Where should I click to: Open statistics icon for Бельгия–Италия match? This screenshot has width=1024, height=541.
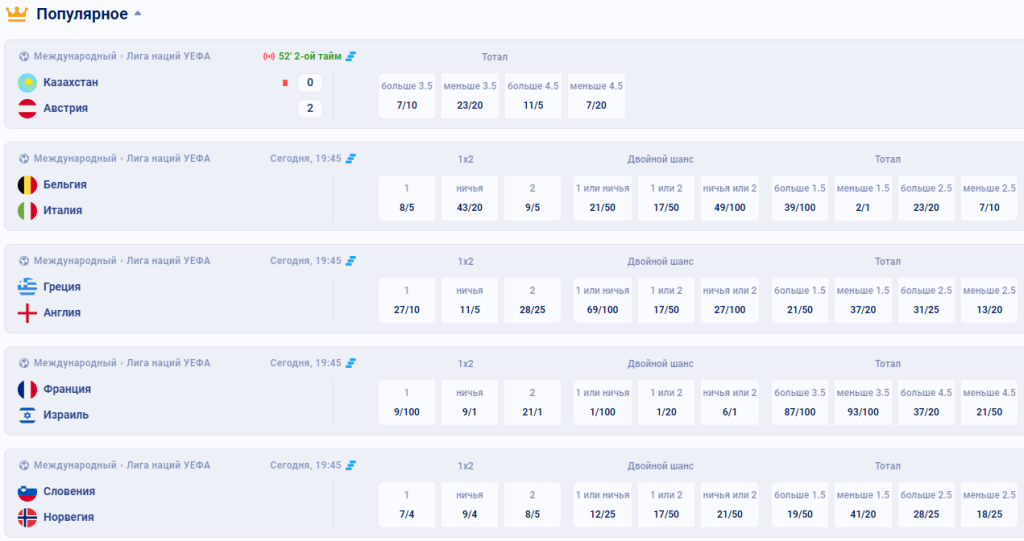coord(351,159)
